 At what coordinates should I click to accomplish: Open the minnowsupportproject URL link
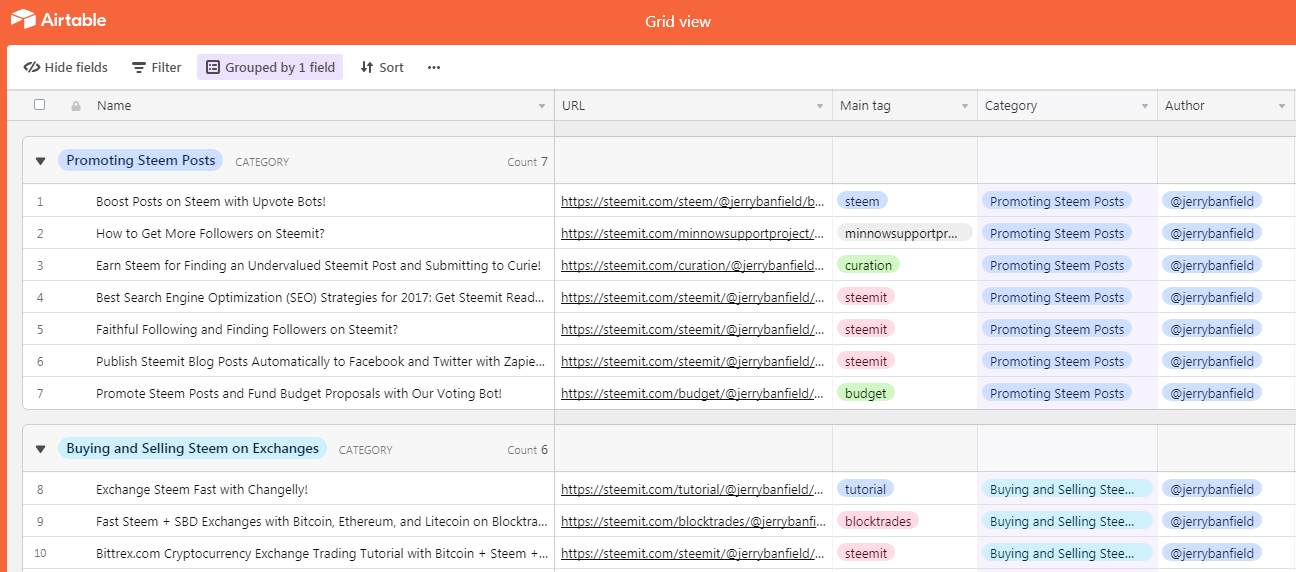pyautogui.click(x=694, y=233)
